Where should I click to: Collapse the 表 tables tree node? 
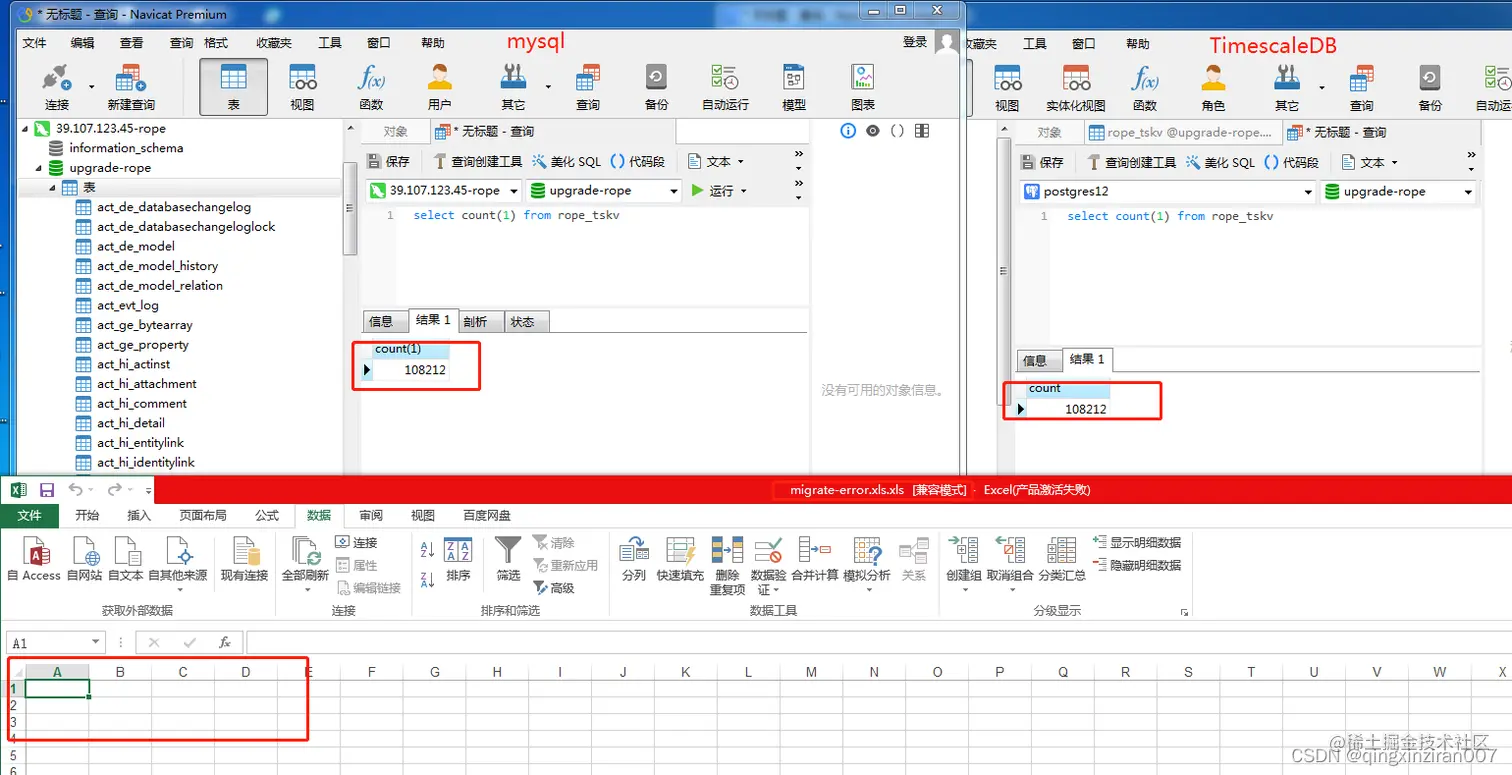(53, 188)
